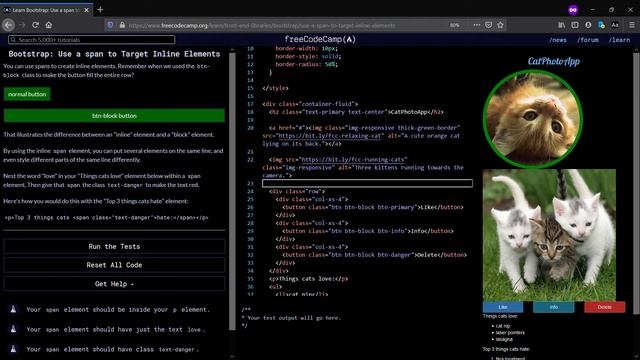Click the 'Things cats love:' code line 35
The image size is (640, 360).
coord(309,279)
